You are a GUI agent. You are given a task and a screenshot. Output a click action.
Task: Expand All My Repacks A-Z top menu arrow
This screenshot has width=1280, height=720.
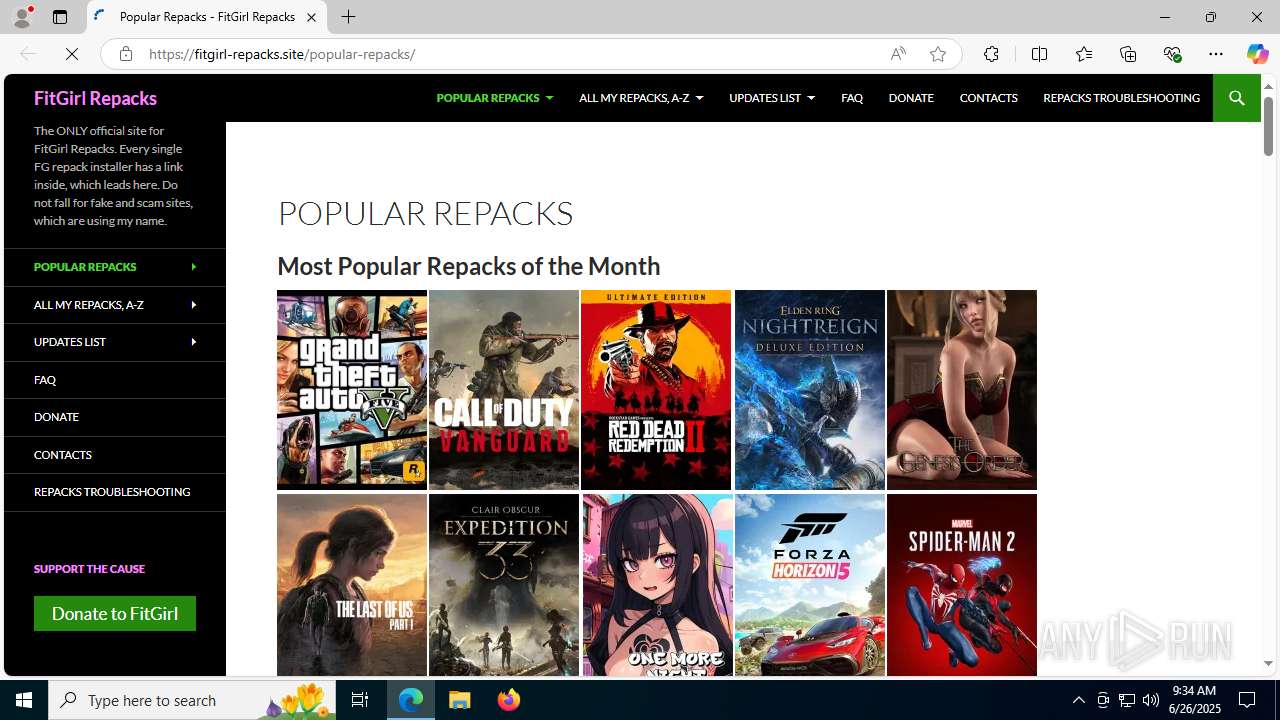[x=699, y=98]
